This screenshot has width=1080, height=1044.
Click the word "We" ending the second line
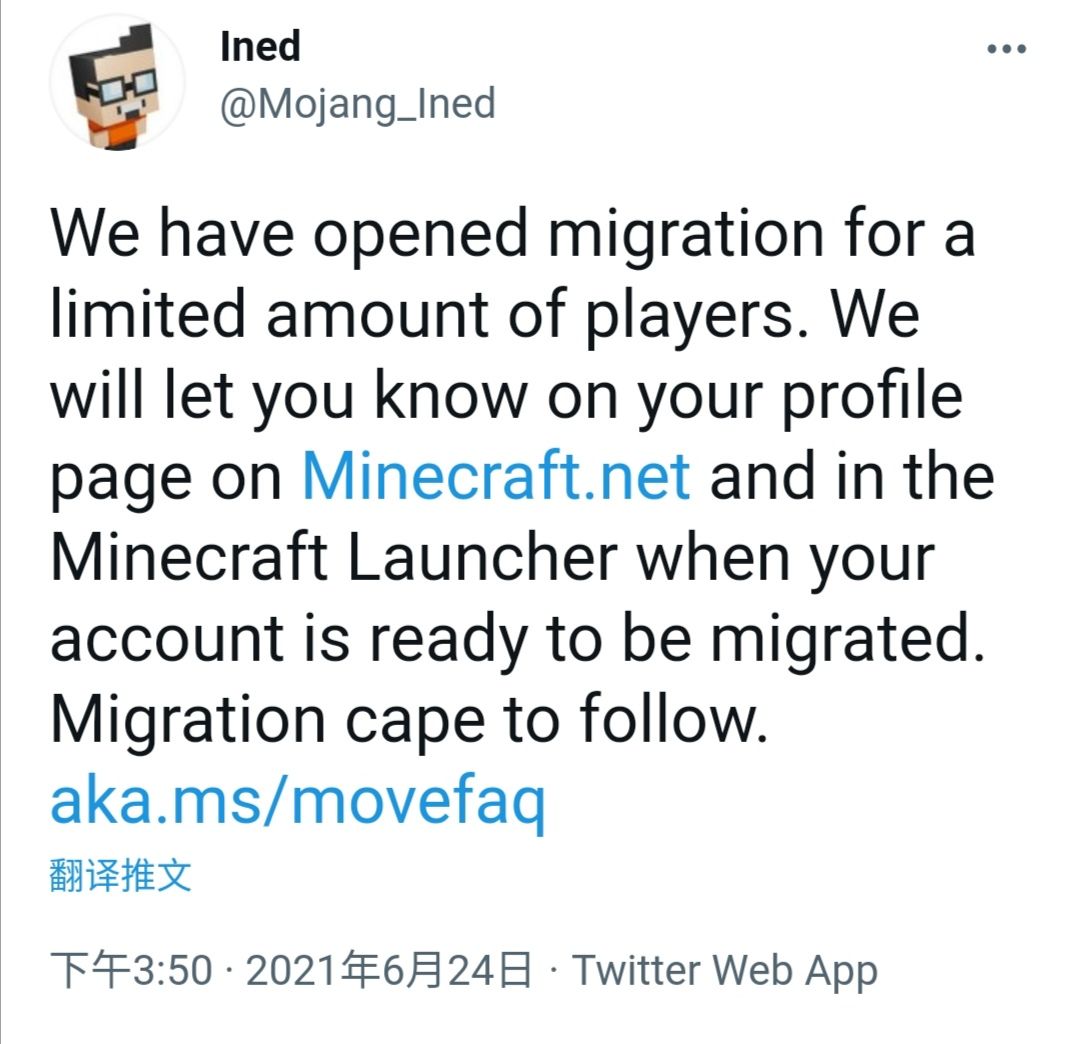875,314
